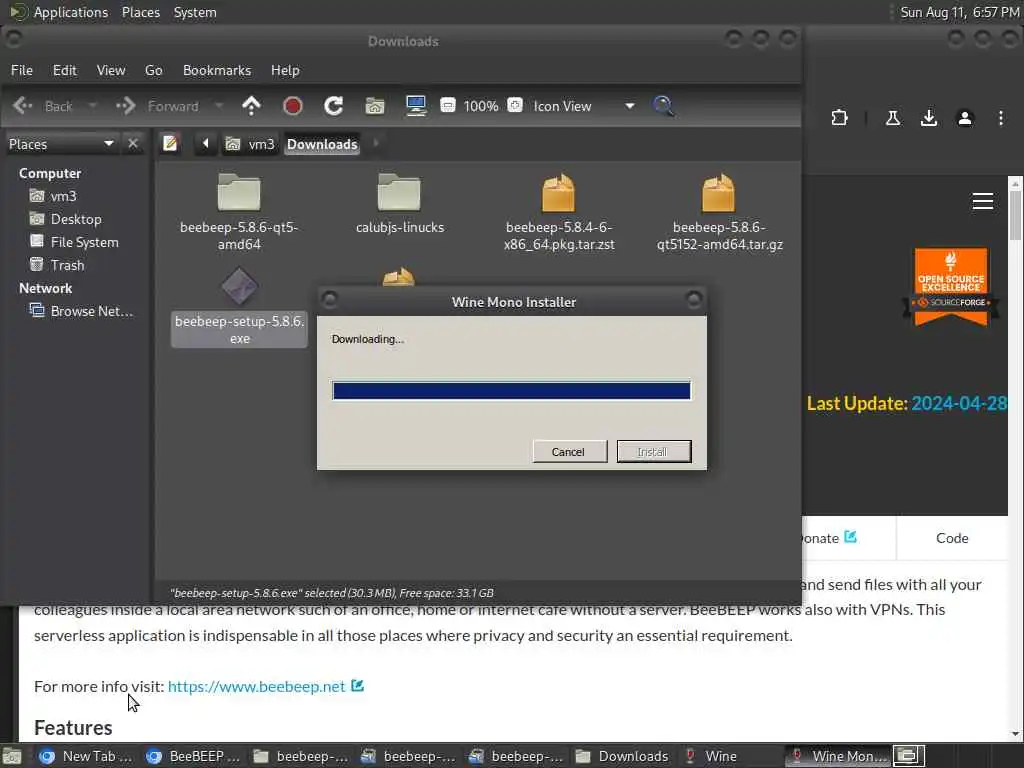Expand the Forward history dropdown arrow
1024x768 pixels.
tap(219, 106)
